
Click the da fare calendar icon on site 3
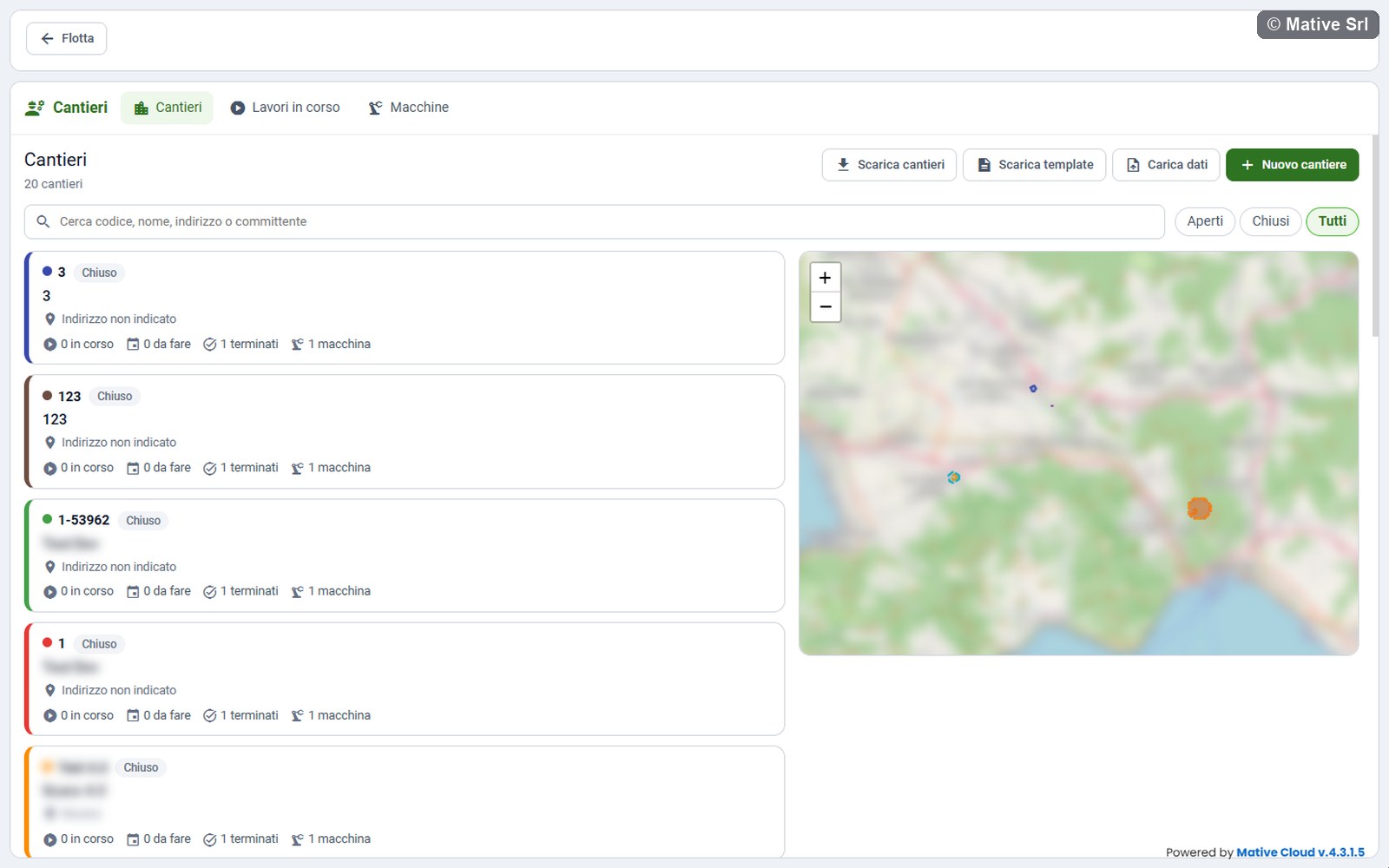point(133,345)
